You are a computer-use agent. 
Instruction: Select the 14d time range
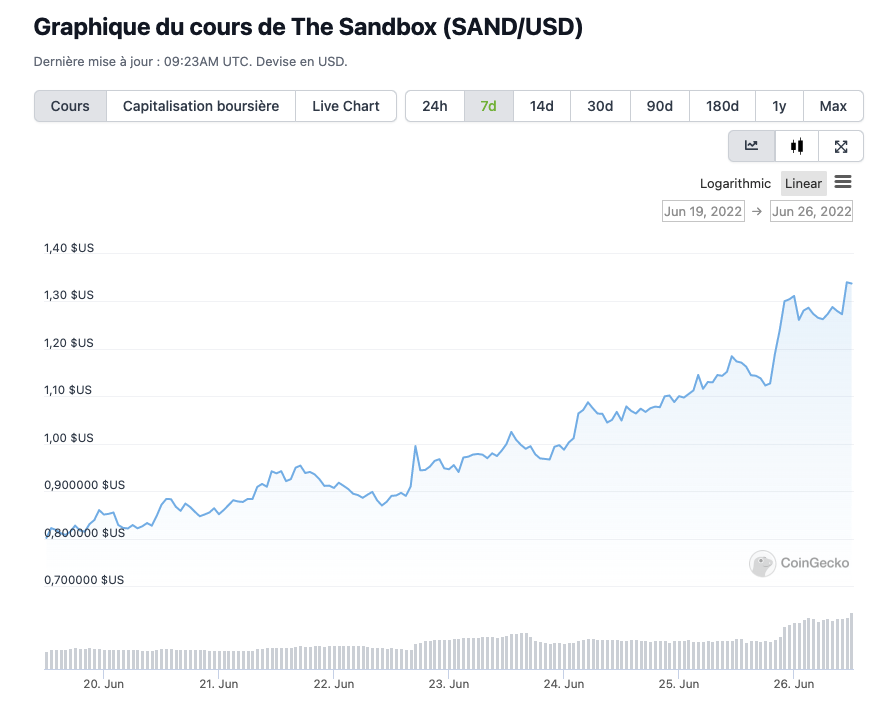pyautogui.click(x=542, y=106)
